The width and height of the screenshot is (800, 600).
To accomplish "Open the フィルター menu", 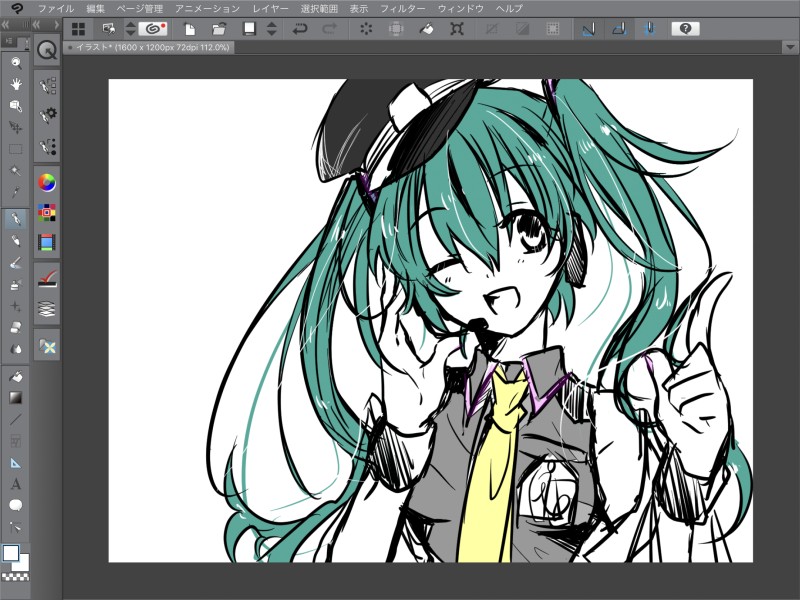I will tap(403, 9).
